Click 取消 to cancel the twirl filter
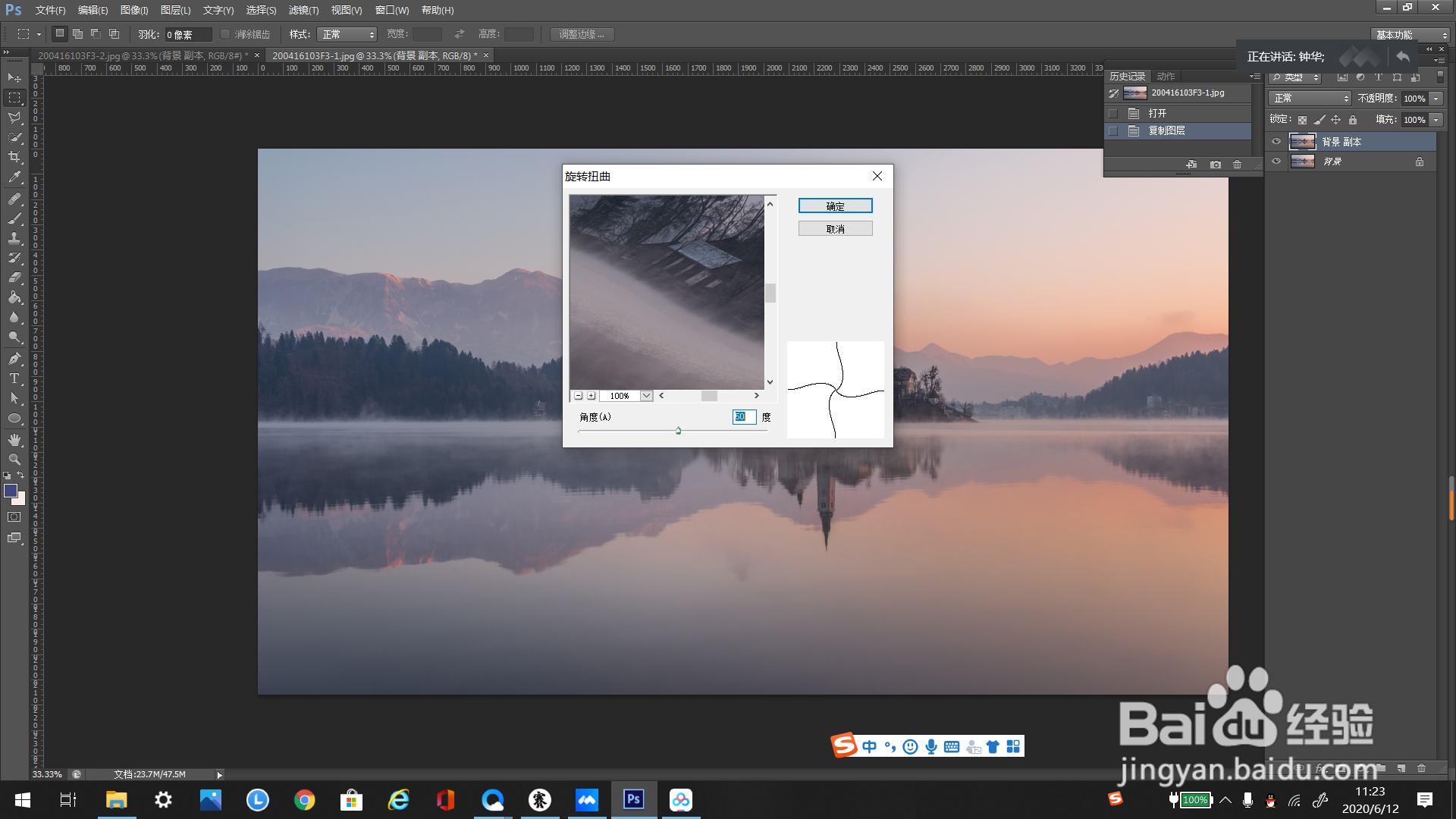 click(x=835, y=229)
